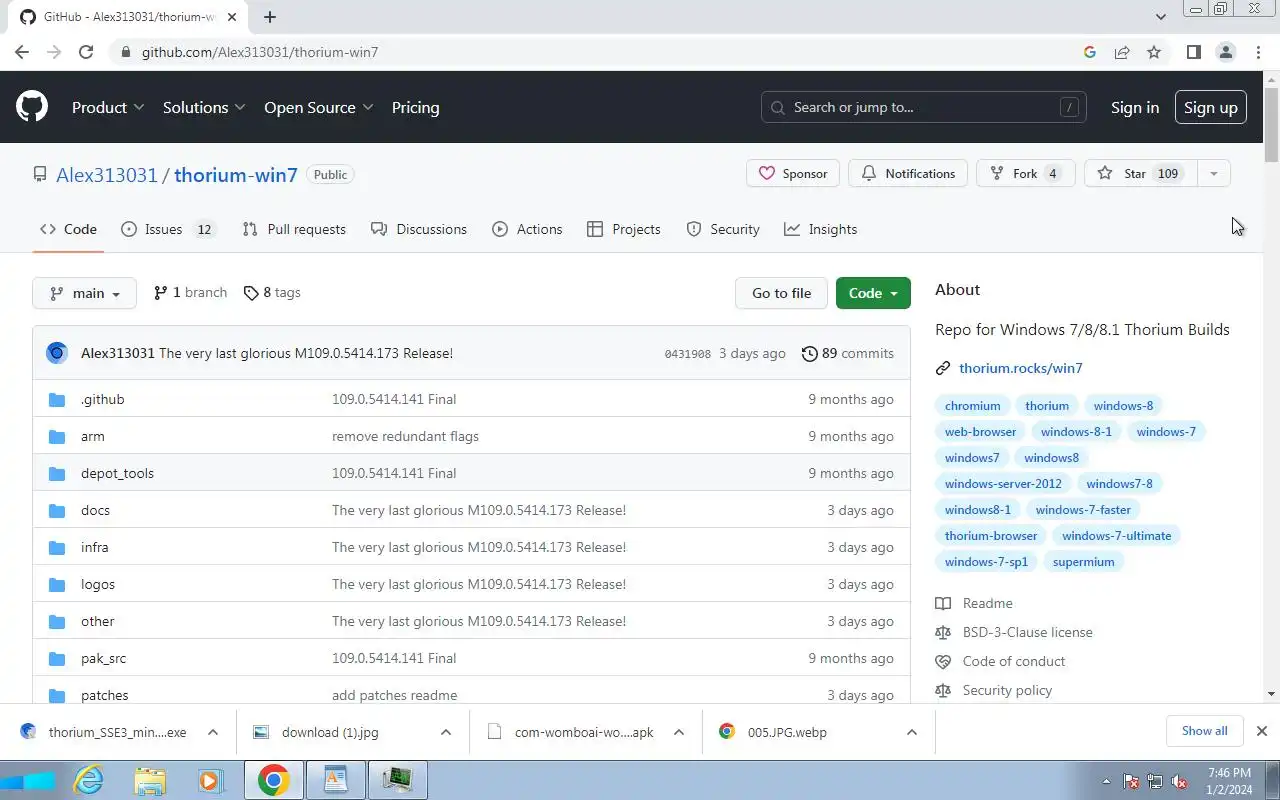The image size is (1280, 800).
Task: Select the Insights tab
Action: [x=821, y=229]
